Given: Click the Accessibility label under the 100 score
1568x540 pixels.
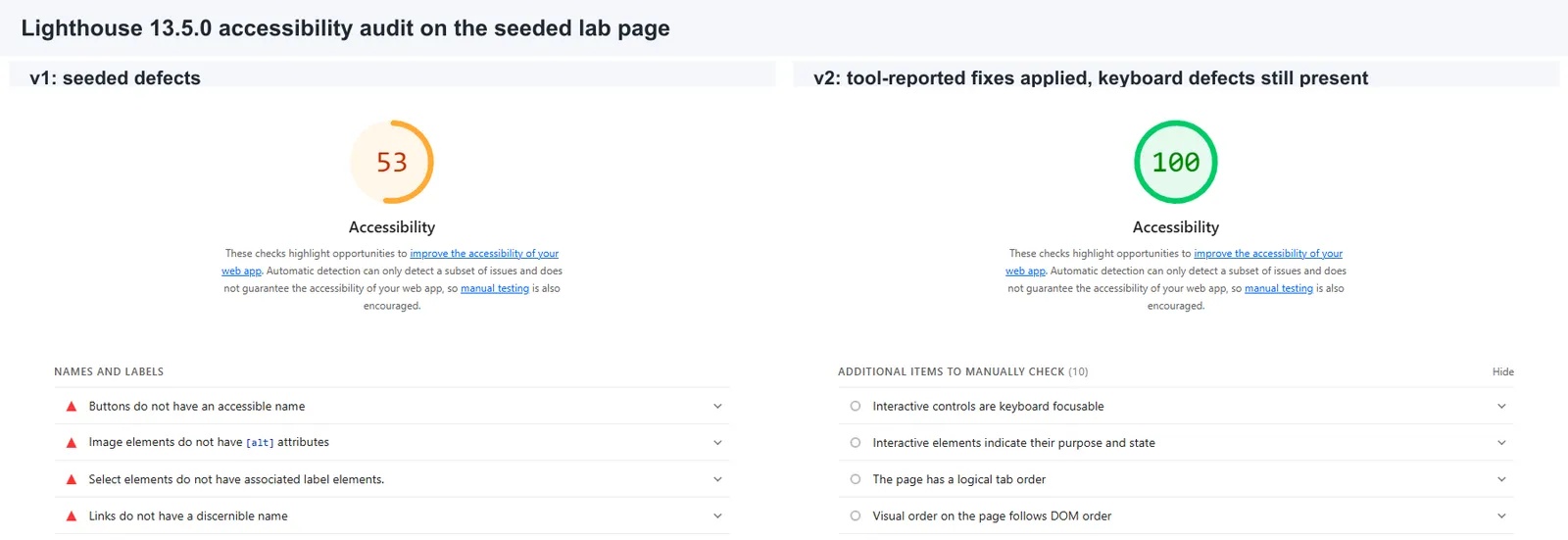Looking at the screenshot, I should coord(1176,227).
